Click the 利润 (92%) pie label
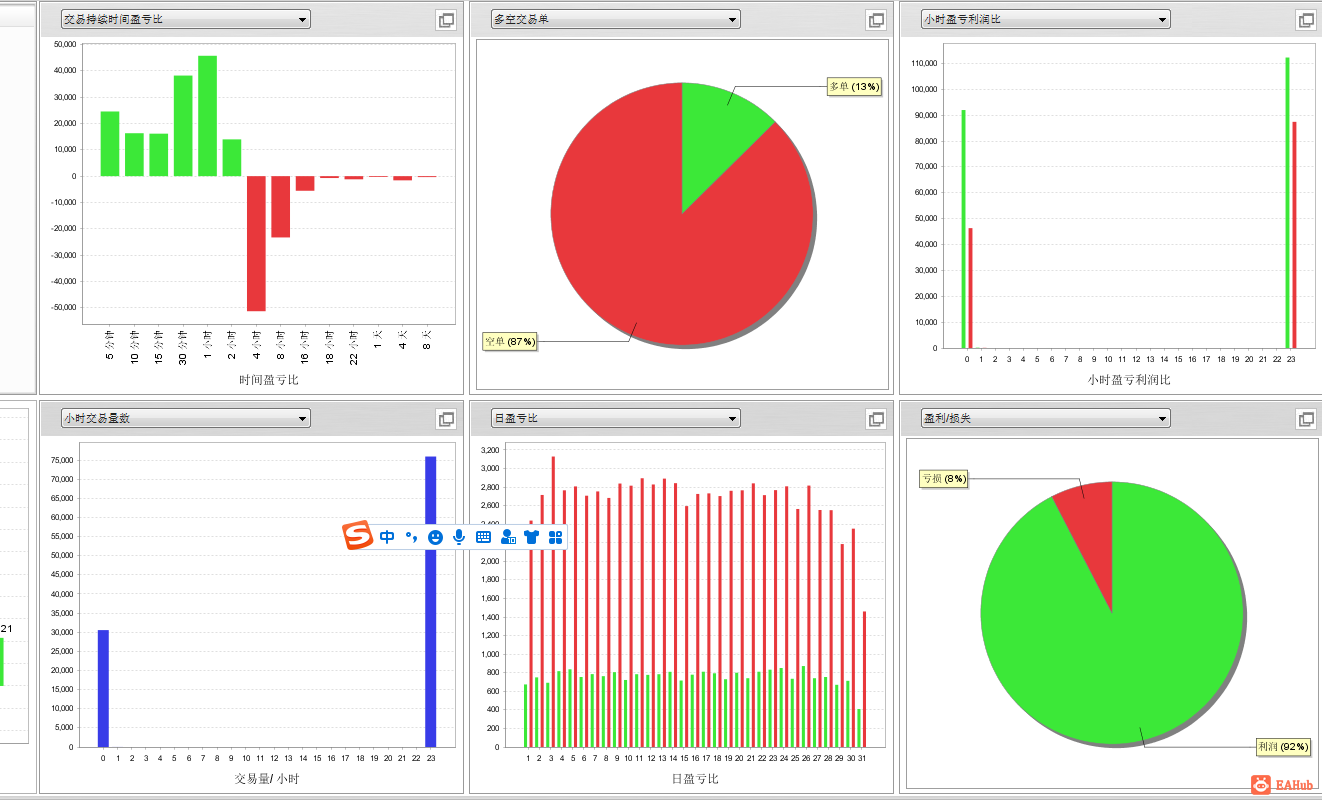Viewport: 1322px width, 800px height. [x=1283, y=747]
